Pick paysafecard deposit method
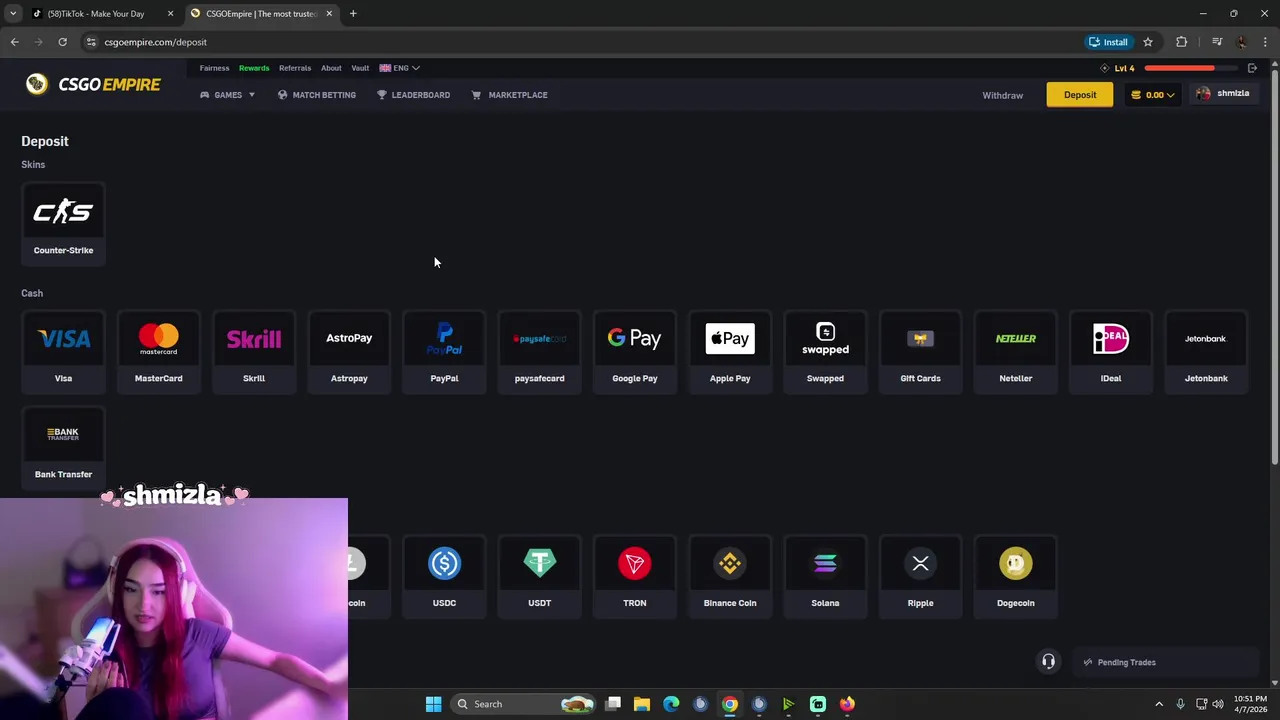 point(539,351)
